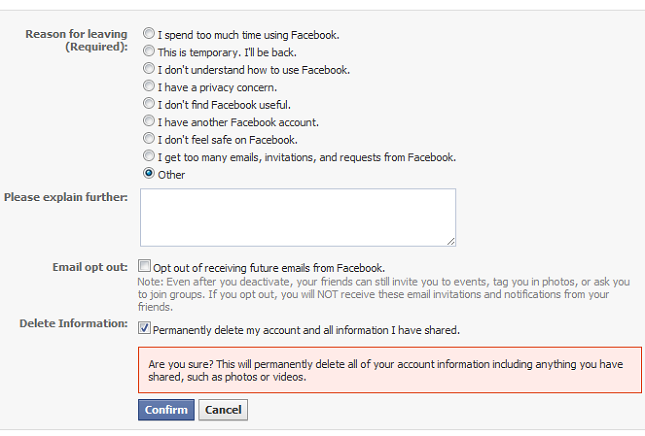Enable the email opt out checkbox
Viewport: 645px width, 436px height.
click(145, 267)
